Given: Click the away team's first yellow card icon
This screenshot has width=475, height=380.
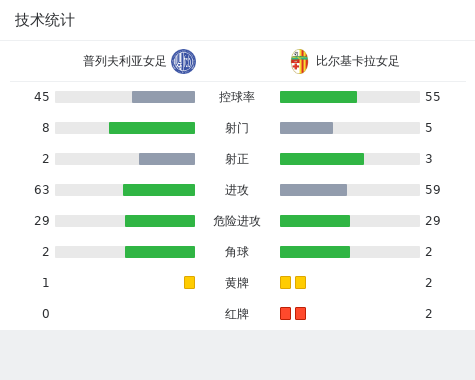Looking at the screenshot, I should pyautogui.click(x=285, y=282).
